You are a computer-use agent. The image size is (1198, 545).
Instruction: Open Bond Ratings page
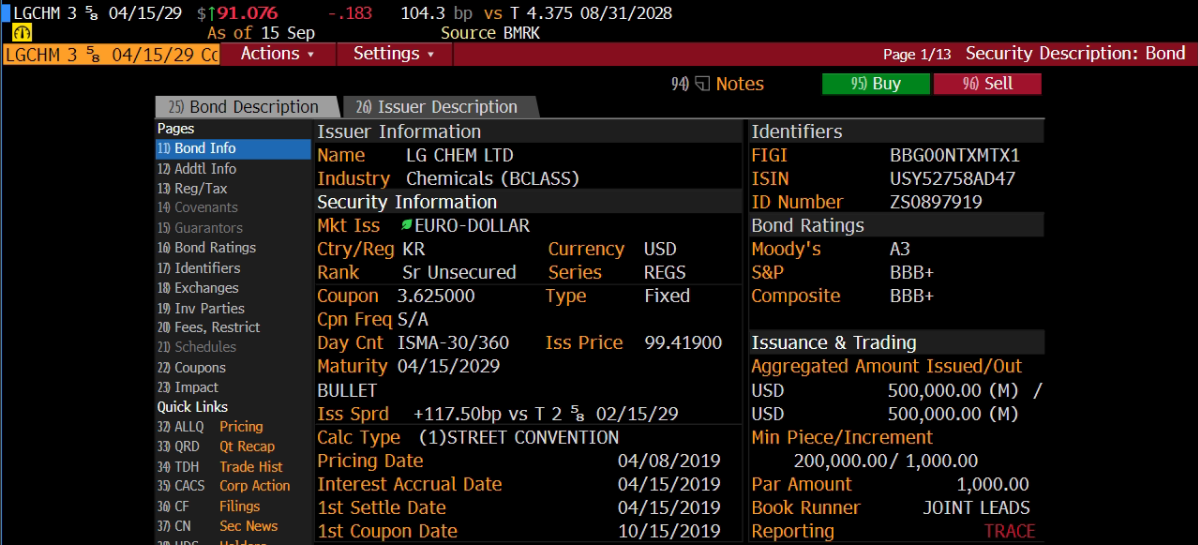[x=206, y=248]
